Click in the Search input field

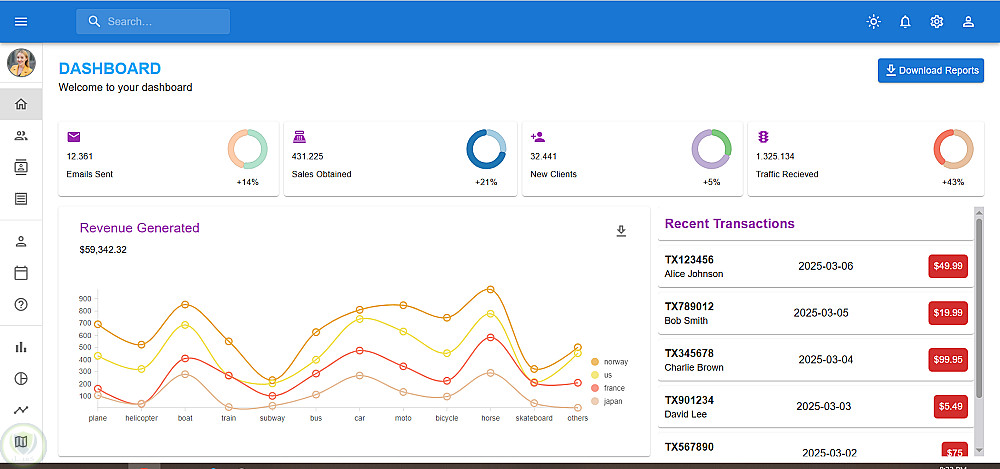tap(153, 22)
